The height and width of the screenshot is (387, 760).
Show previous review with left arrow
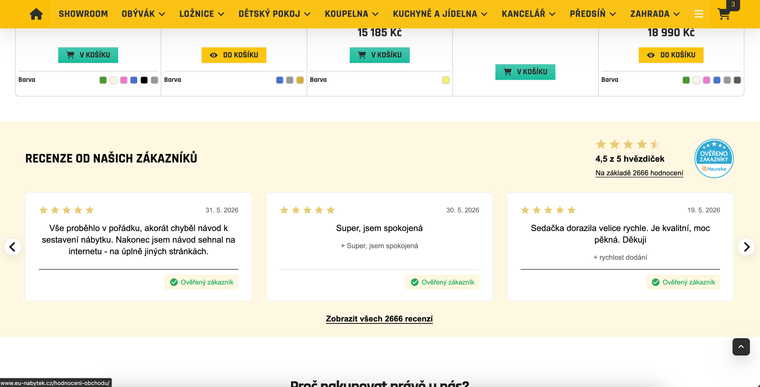[x=13, y=247]
